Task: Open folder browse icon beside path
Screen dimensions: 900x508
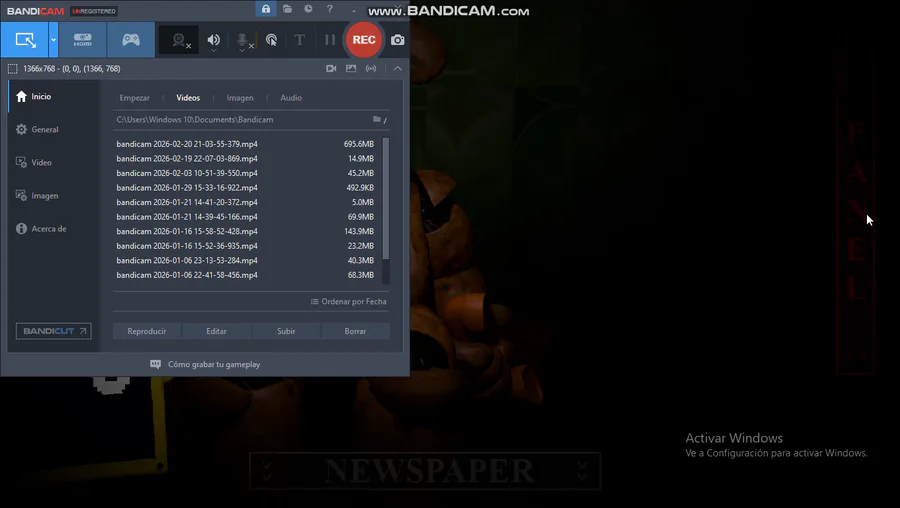Action: pyautogui.click(x=379, y=119)
